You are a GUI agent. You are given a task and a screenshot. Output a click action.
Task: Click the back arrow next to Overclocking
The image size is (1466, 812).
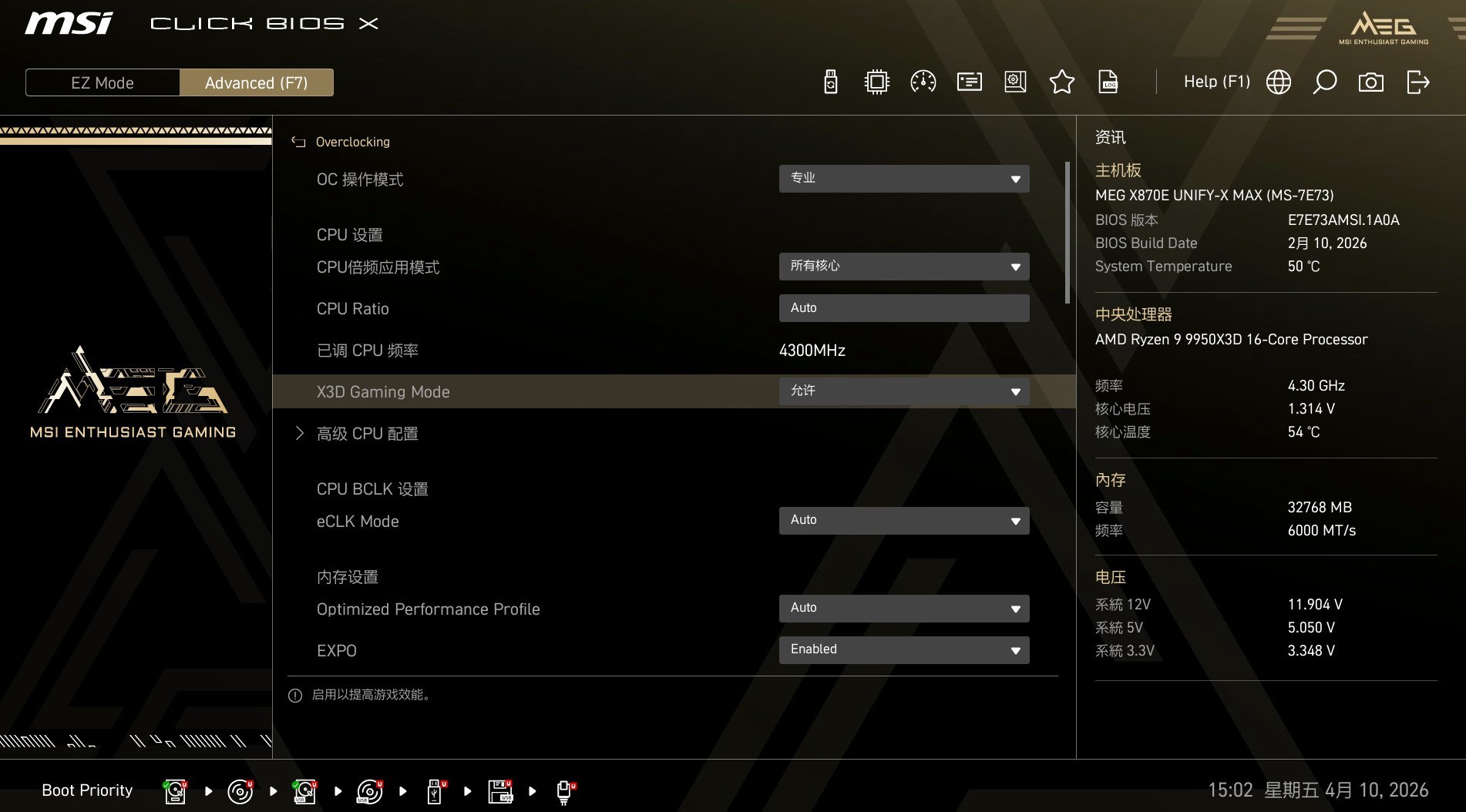pyautogui.click(x=298, y=141)
